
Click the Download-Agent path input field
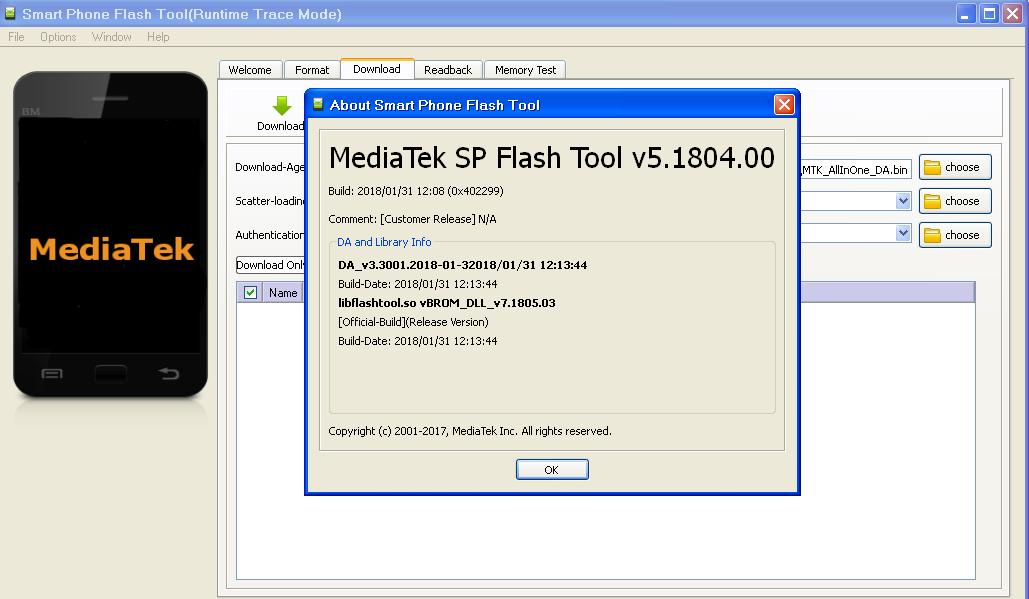[x=856, y=170]
